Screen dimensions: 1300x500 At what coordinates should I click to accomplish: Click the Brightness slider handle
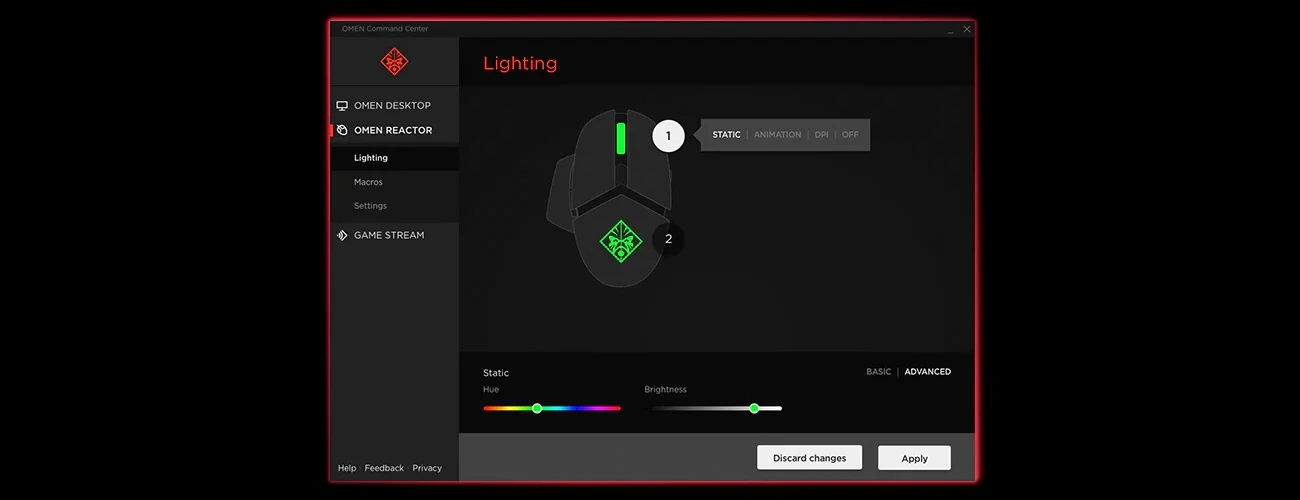click(x=754, y=408)
